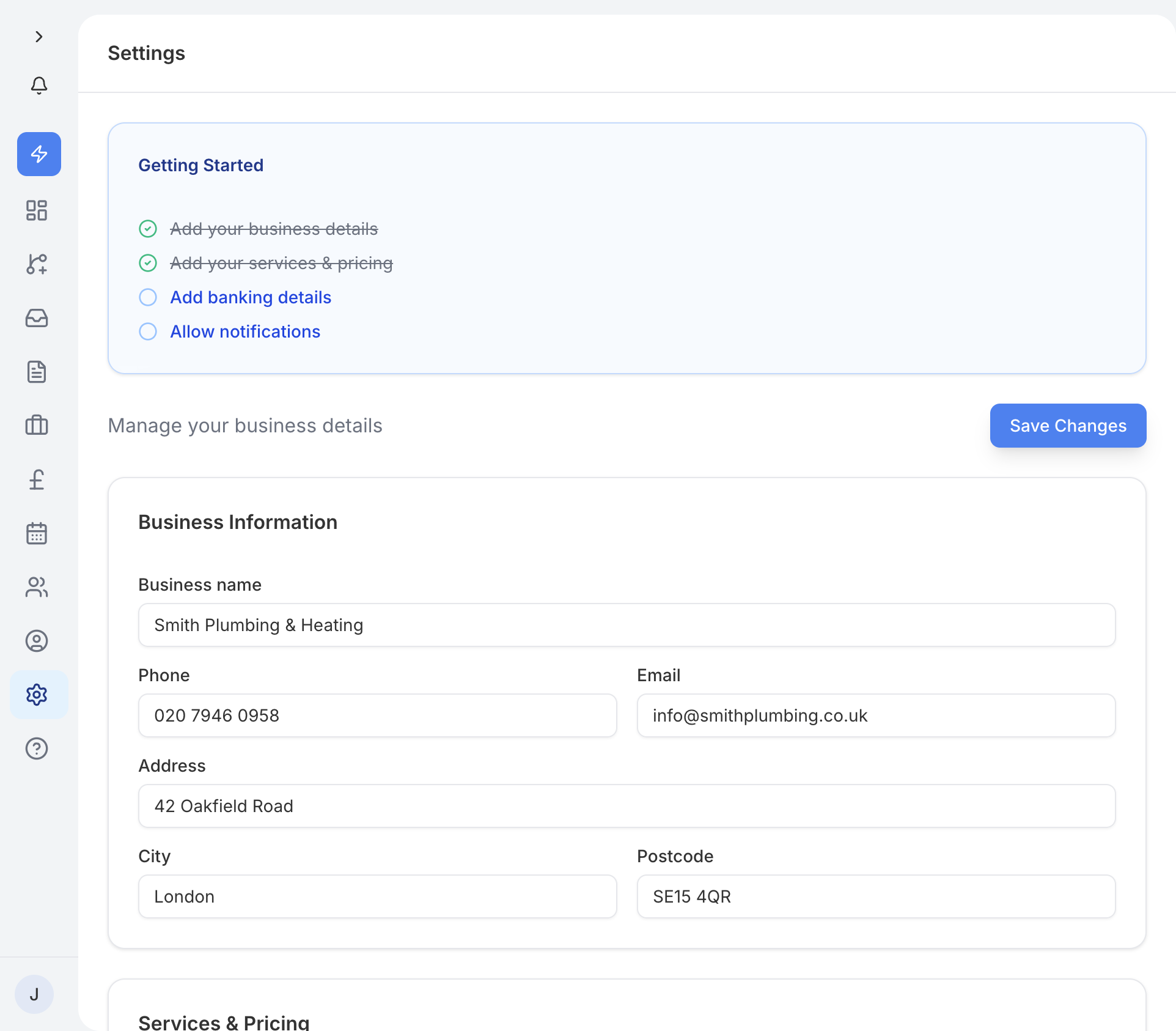Uncheck Add your business details completion
Viewport: 1176px width, 1031px height.
click(x=147, y=229)
